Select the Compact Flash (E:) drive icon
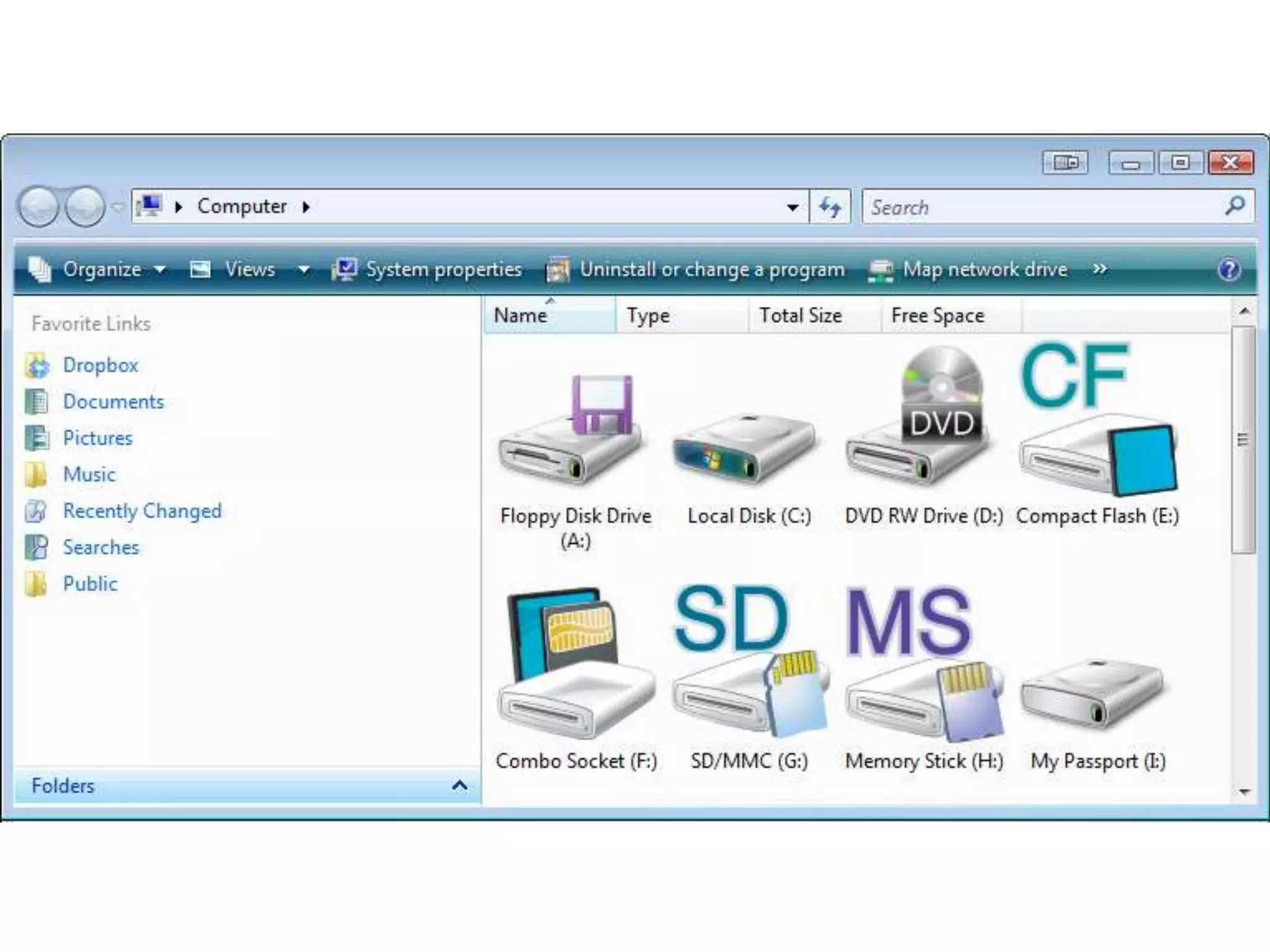 1097,452
